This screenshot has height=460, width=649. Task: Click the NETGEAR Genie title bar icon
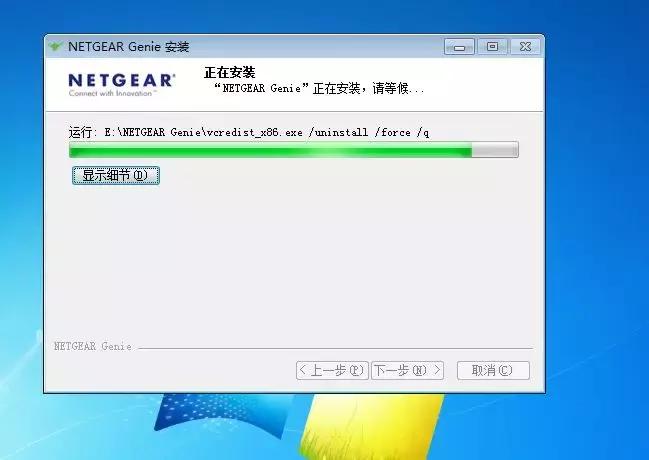[55, 46]
